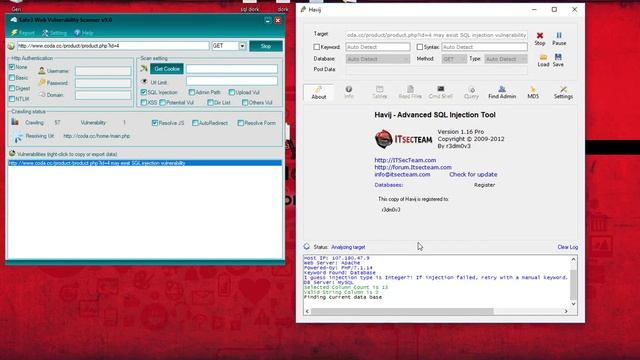Open the Info tab in Havij
Viewport: 640px width, 360px height.
[349, 92]
